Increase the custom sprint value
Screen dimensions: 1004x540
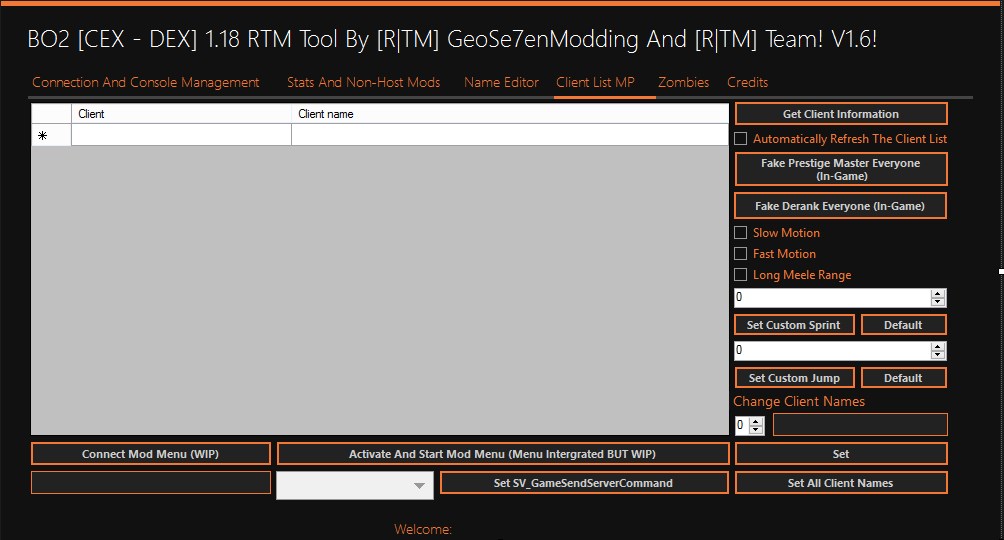tap(938, 293)
